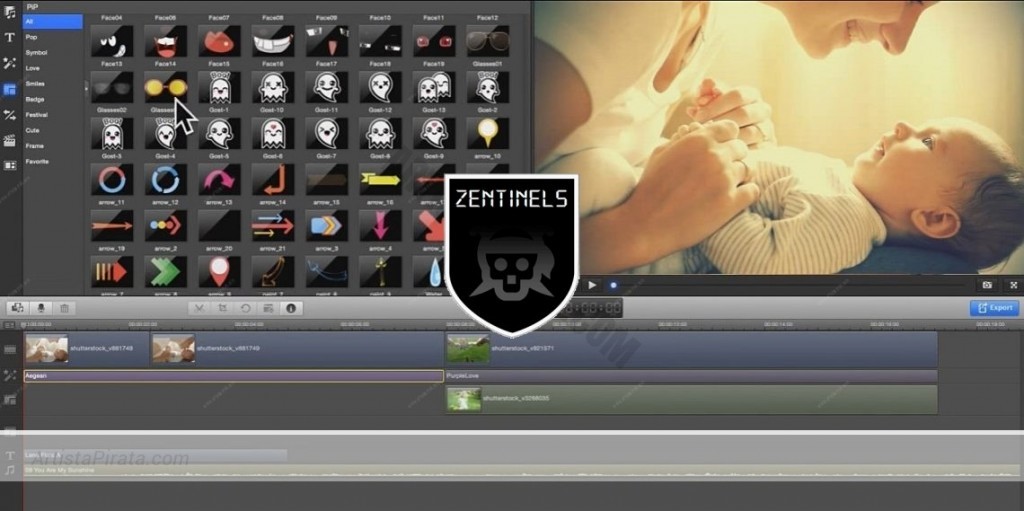Select the two-ghosts Gost-13 overlay
The image size is (1024, 511).
pos(434,88)
